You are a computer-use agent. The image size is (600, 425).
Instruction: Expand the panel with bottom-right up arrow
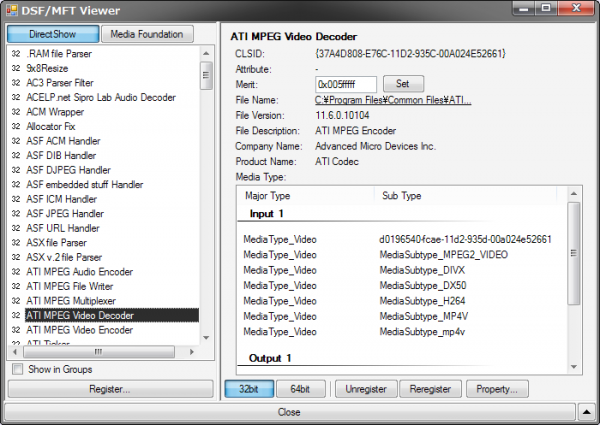(x=587, y=412)
